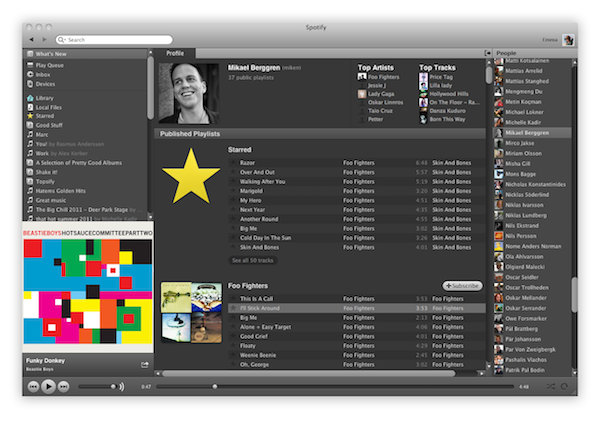This screenshot has width=600, height=424.
Task: Open the Play Queue
Action: (50, 65)
